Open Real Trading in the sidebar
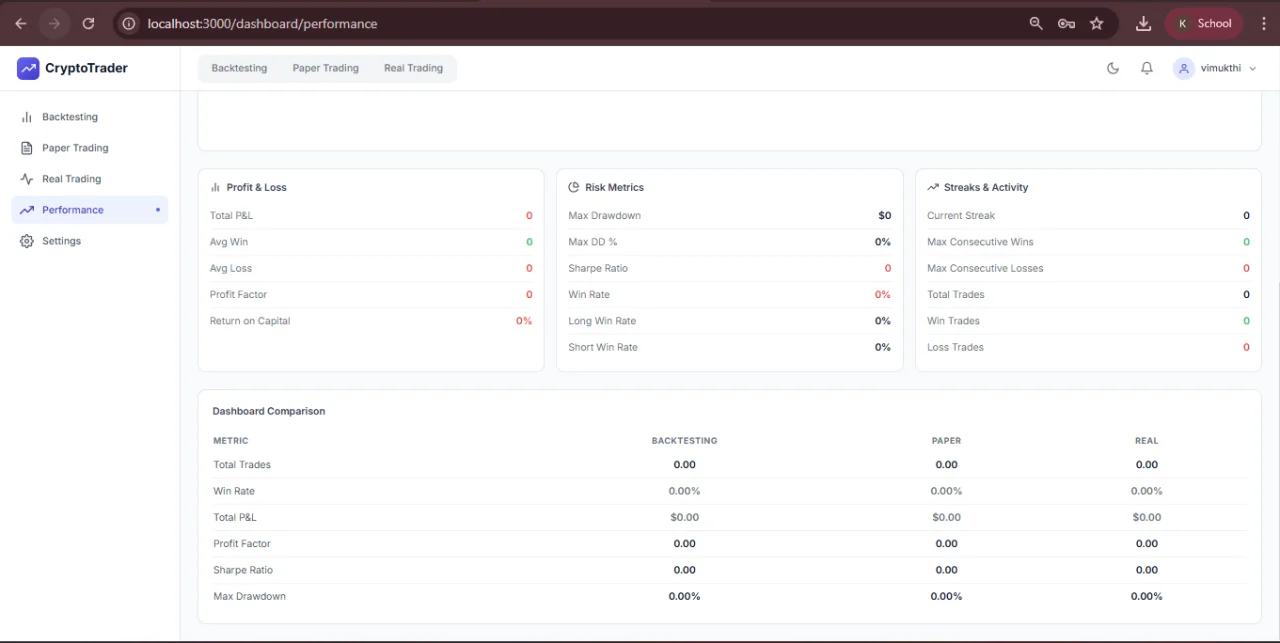1280x643 pixels. click(89, 179)
